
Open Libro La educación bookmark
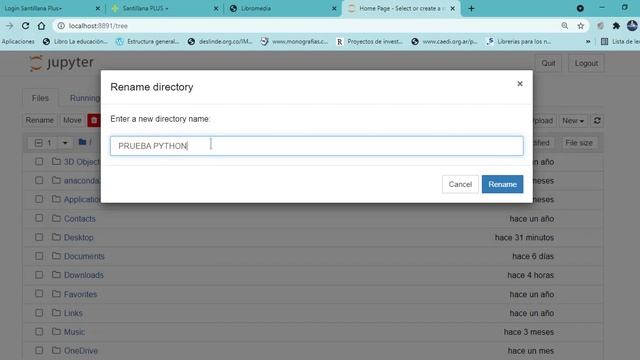(76, 42)
